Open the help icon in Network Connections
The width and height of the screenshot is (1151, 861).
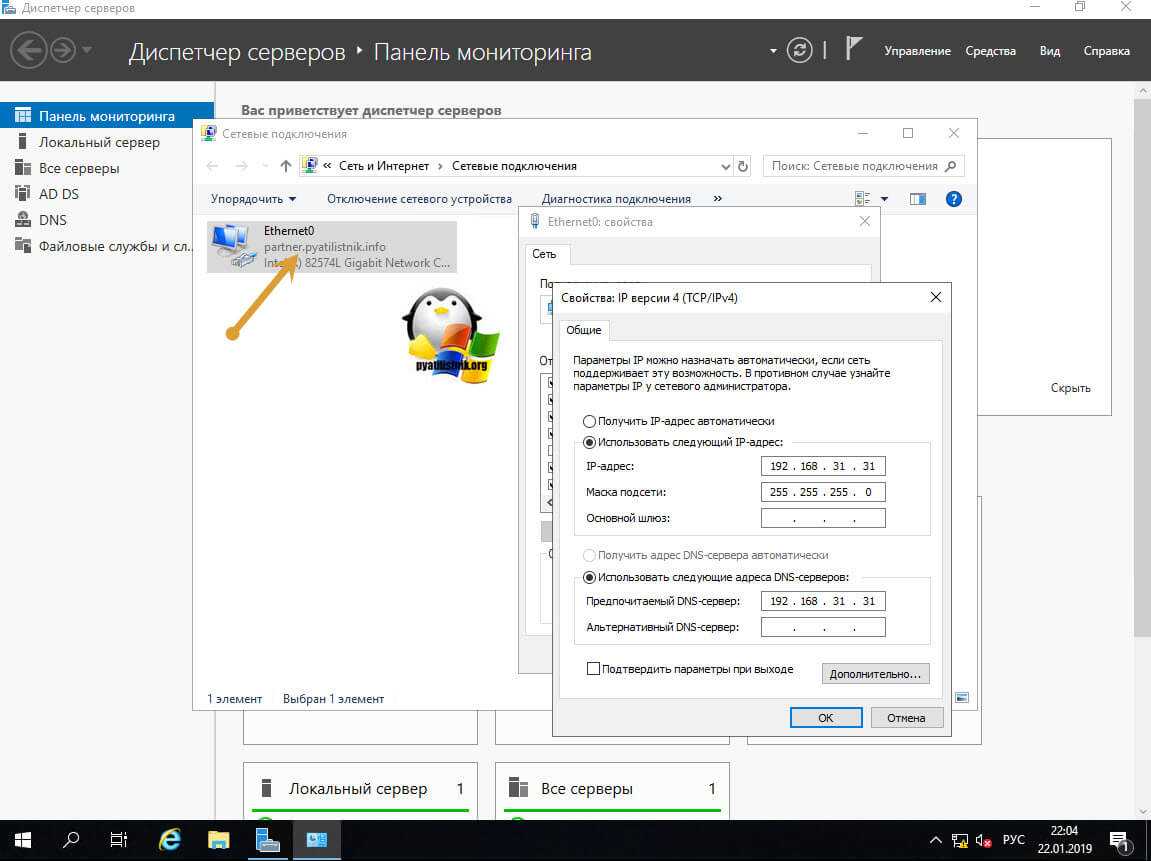pyautogui.click(x=953, y=199)
